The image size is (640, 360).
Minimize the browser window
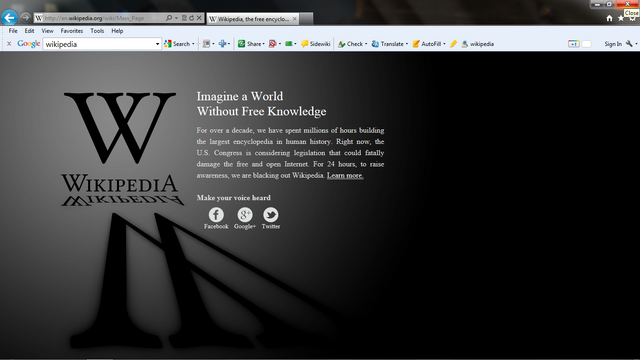tap(597, 4)
